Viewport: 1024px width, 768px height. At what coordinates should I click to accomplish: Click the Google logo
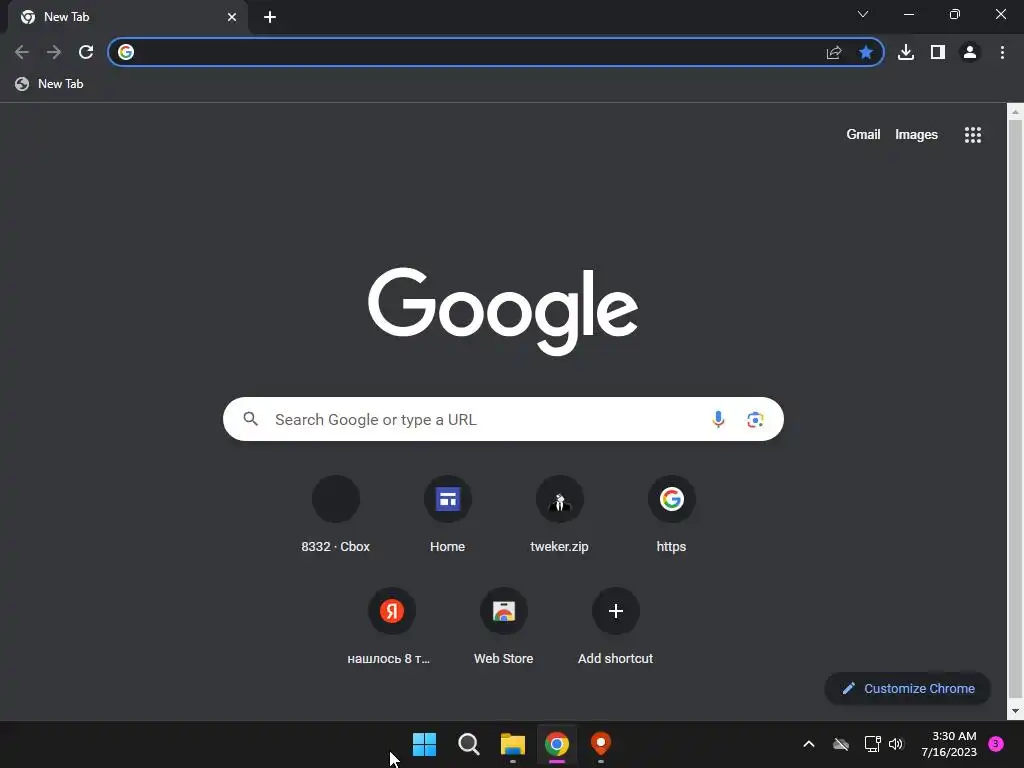coord(503,310)
